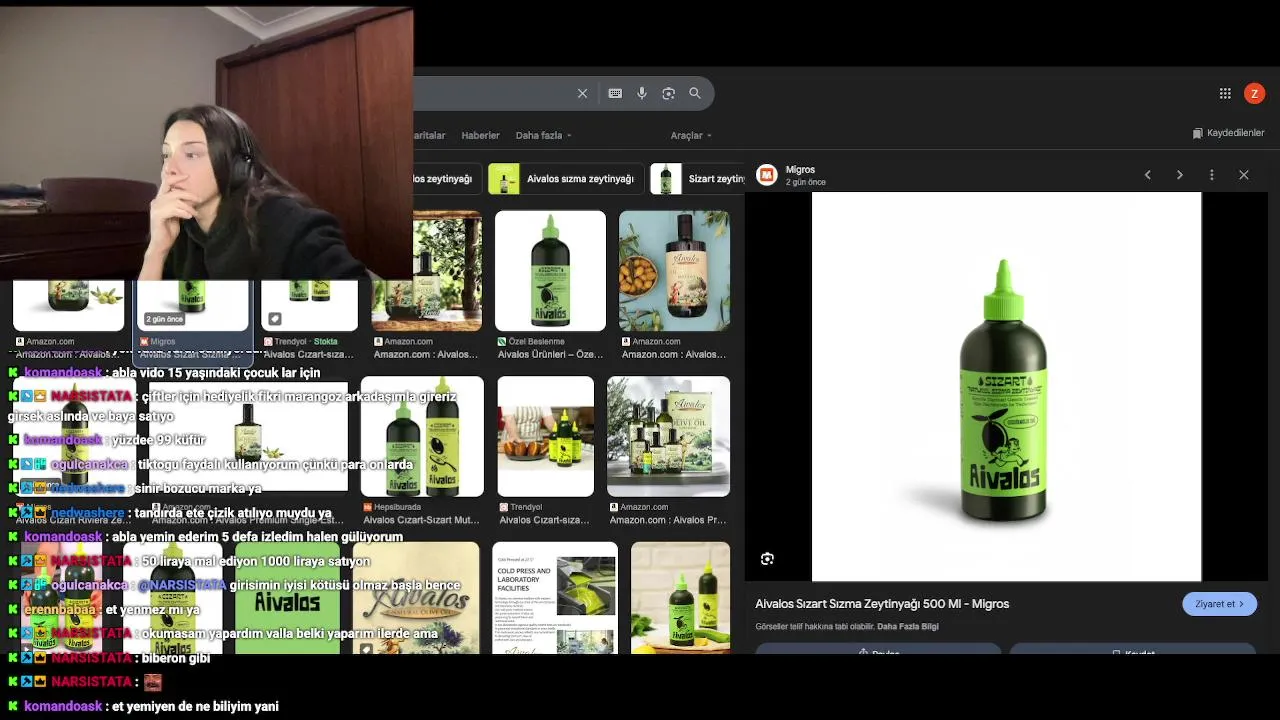Select the 'Sızart zeytin' suggestion chip

coord(698,179)
